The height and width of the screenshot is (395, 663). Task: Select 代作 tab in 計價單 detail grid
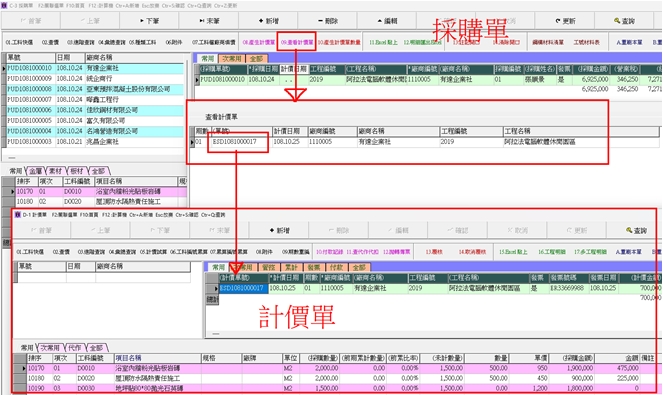74,348
